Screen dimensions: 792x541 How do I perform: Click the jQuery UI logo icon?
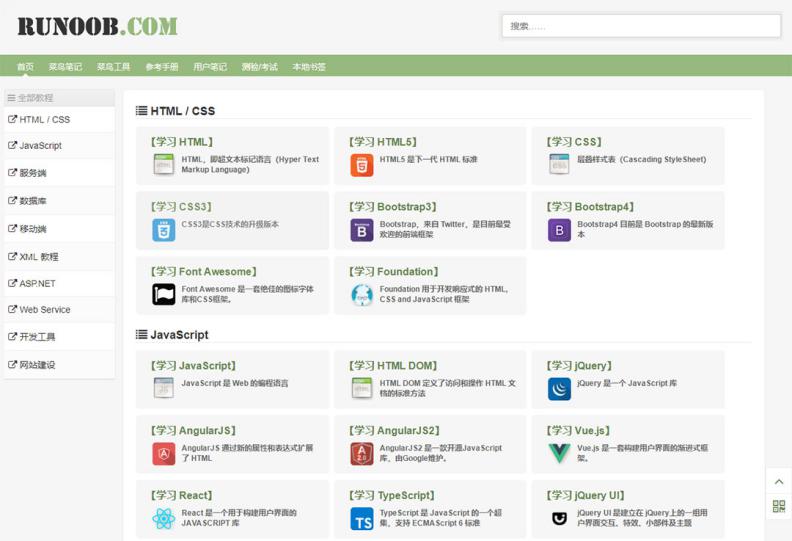click(x=559, y=518)
